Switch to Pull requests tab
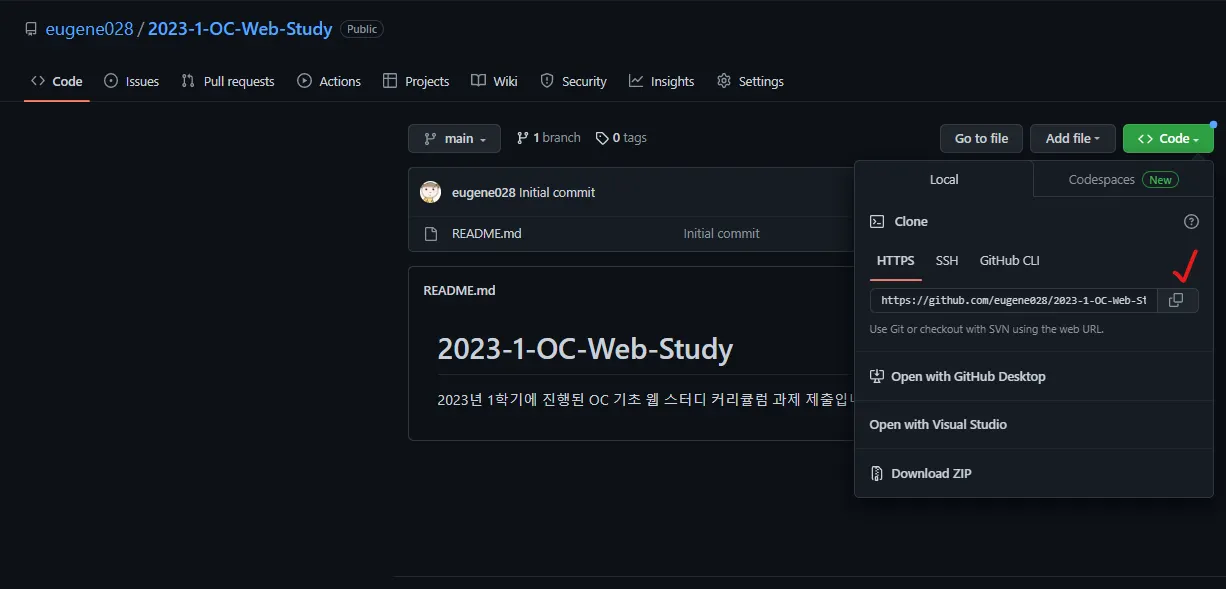 coord(228,81)
